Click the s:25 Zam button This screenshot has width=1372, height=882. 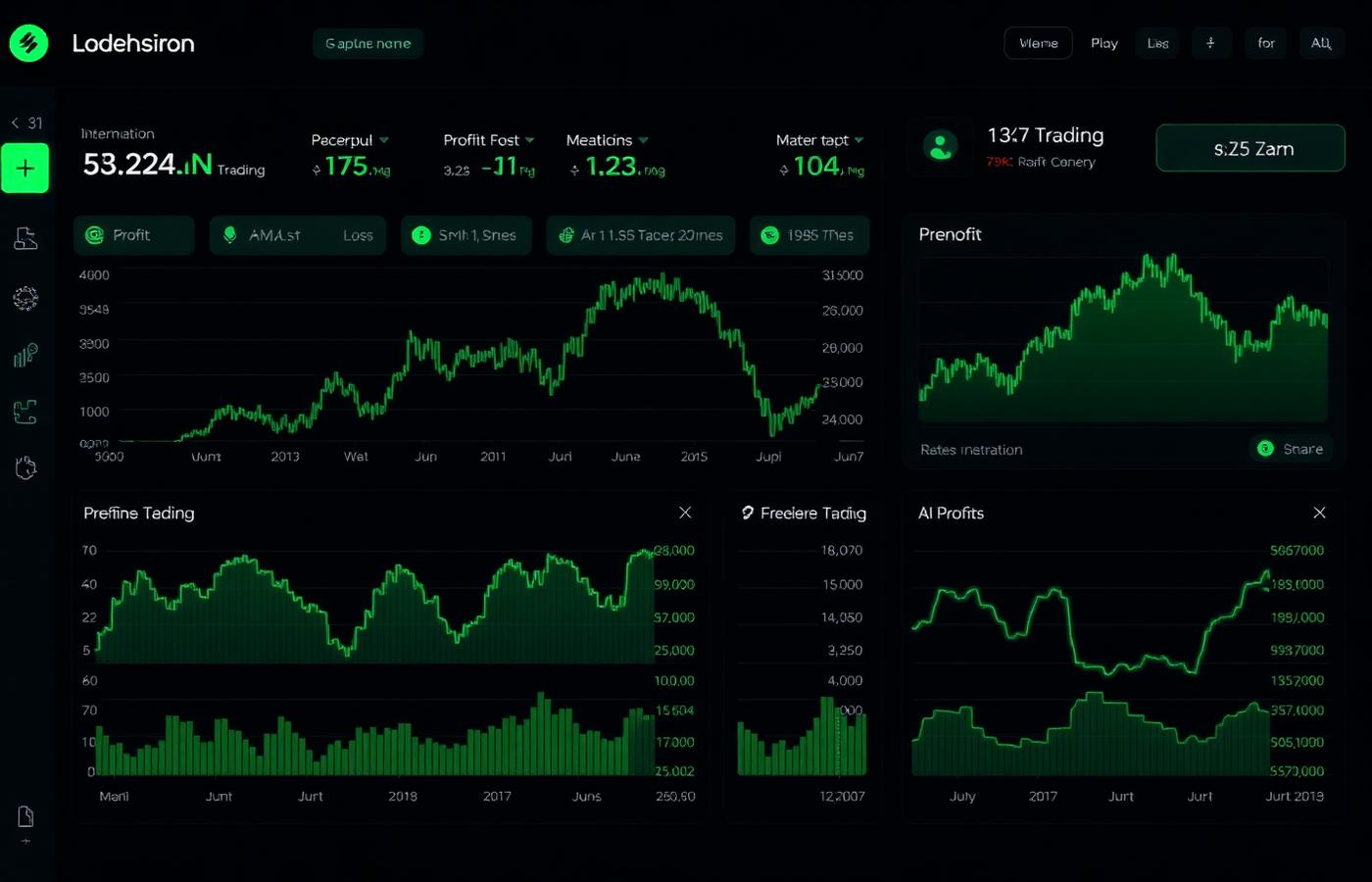[x=1250, y=148]
